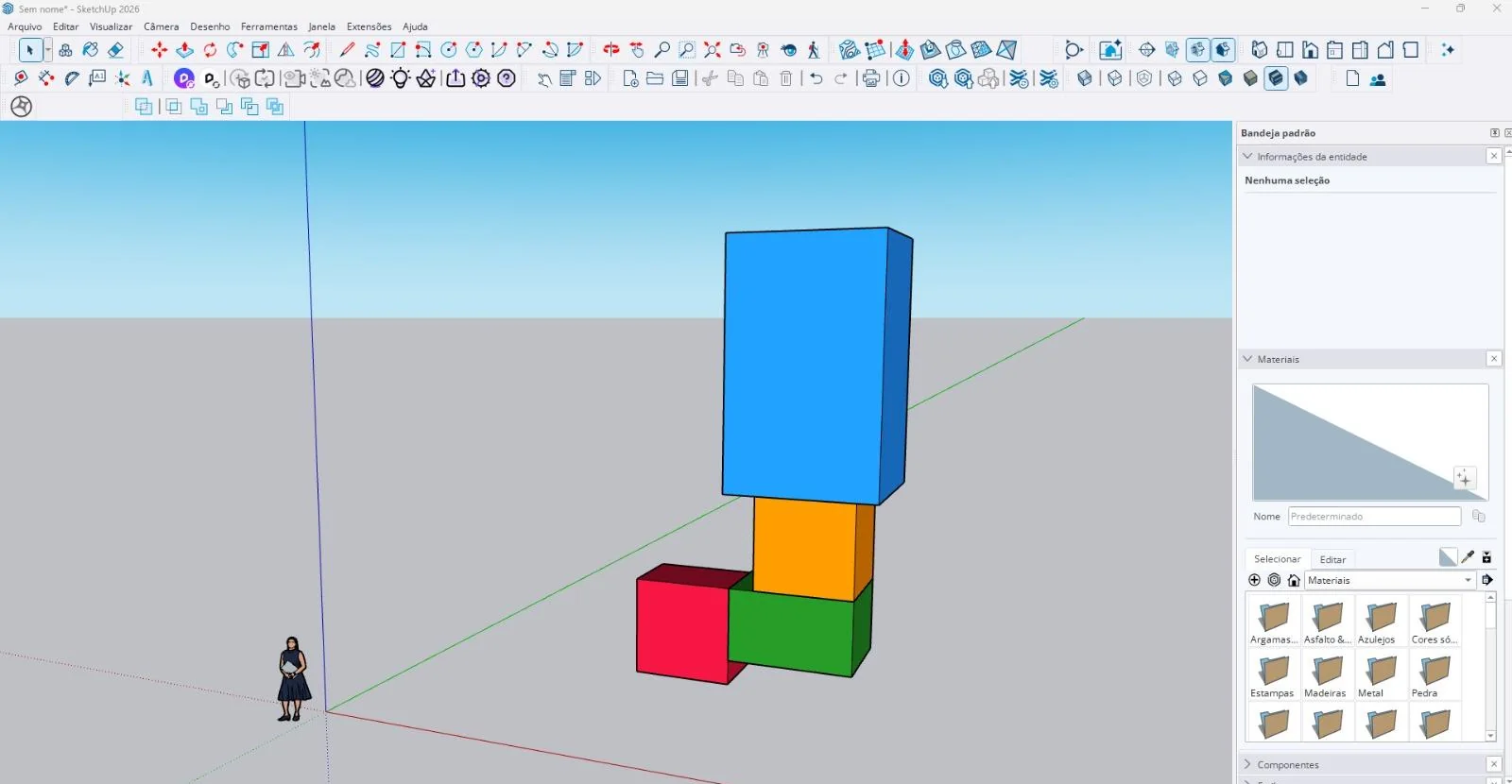Choose the magnifier Zoom tool
Image resolution: width=1512 pixels, height=784 pixels.
click(661, 50)
